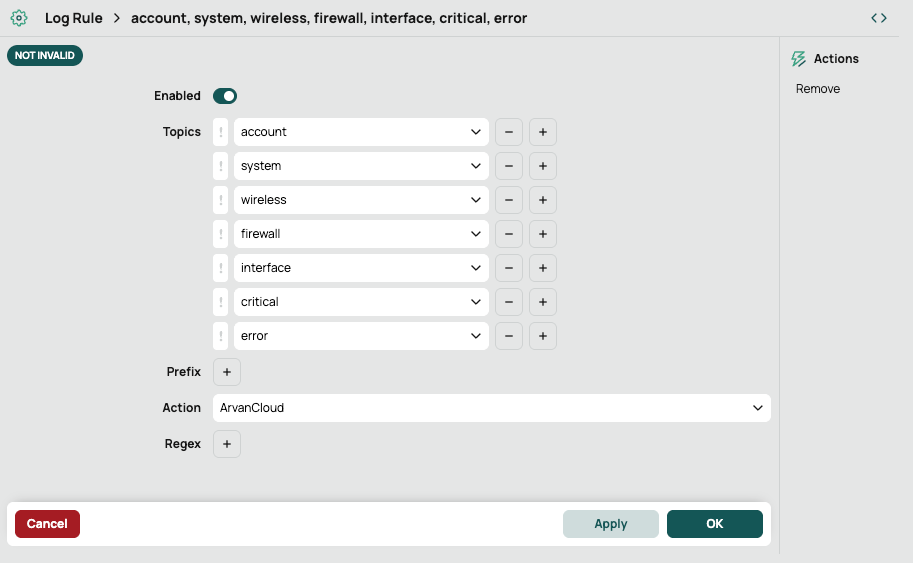
Task: Open the Action dropdown showing ArvanCloud
Action: (x=491, y=408)
